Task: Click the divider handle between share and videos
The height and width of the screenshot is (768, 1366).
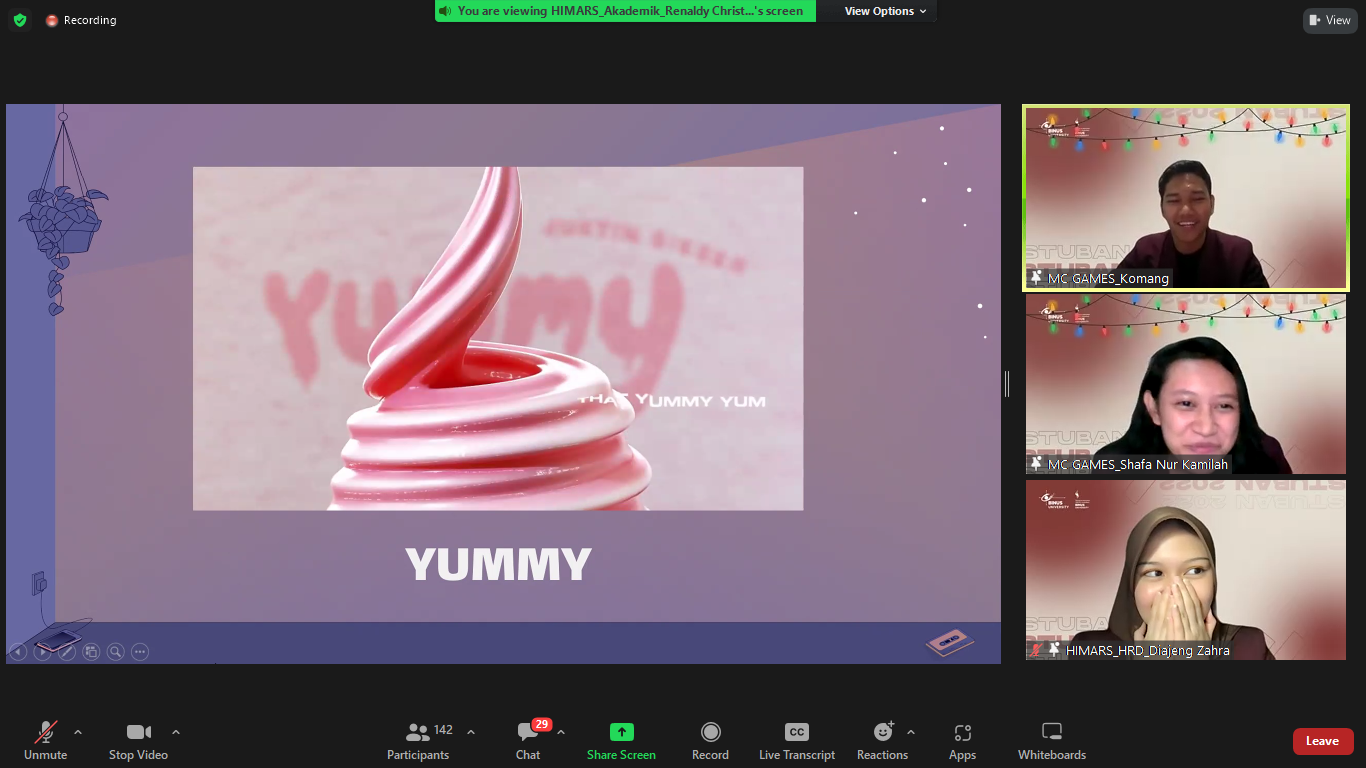Action: (x=1007, y=384)
